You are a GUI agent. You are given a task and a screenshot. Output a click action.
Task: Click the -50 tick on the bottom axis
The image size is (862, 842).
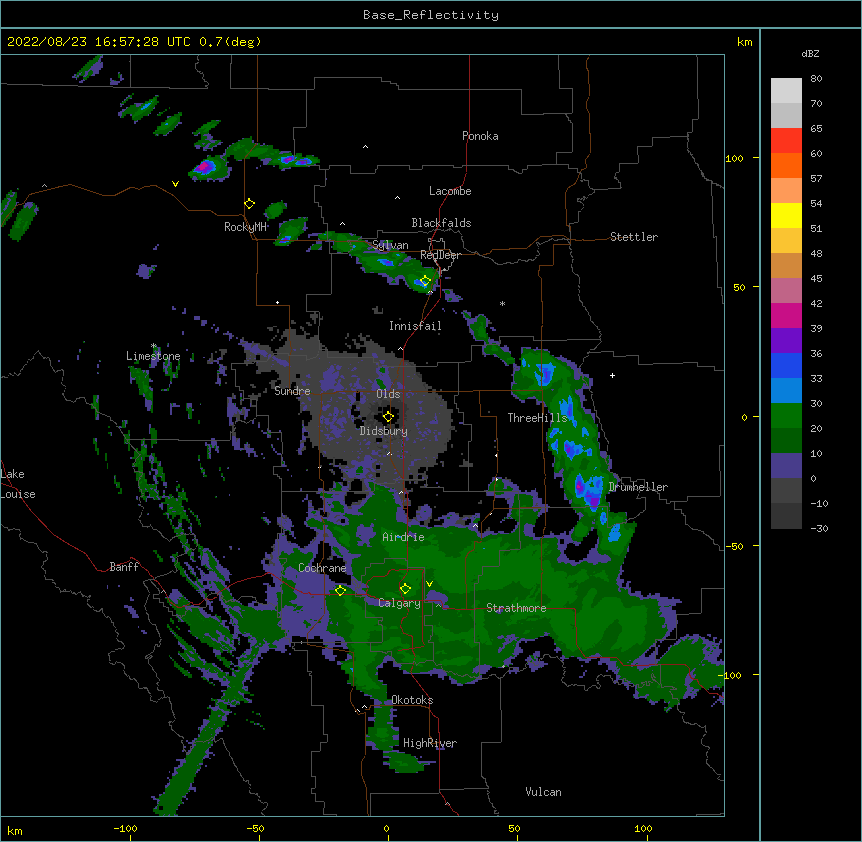[255, 828]
